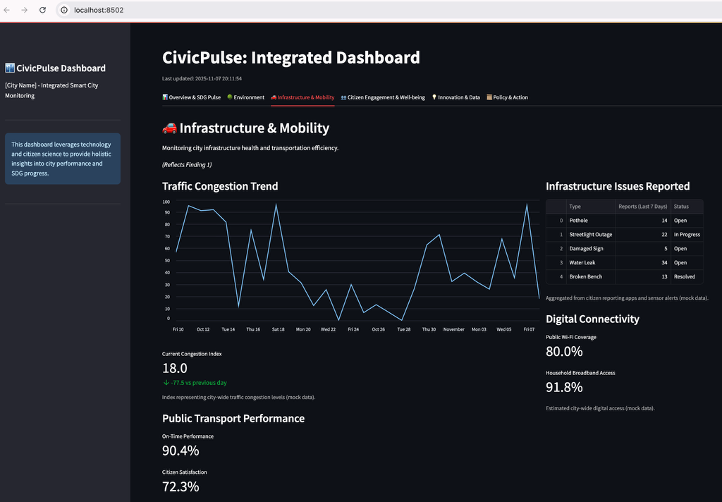Go to Citizen Engagement & Well-being tab
The height and width of the screenshot is (502, 722).
click(383, 98)
